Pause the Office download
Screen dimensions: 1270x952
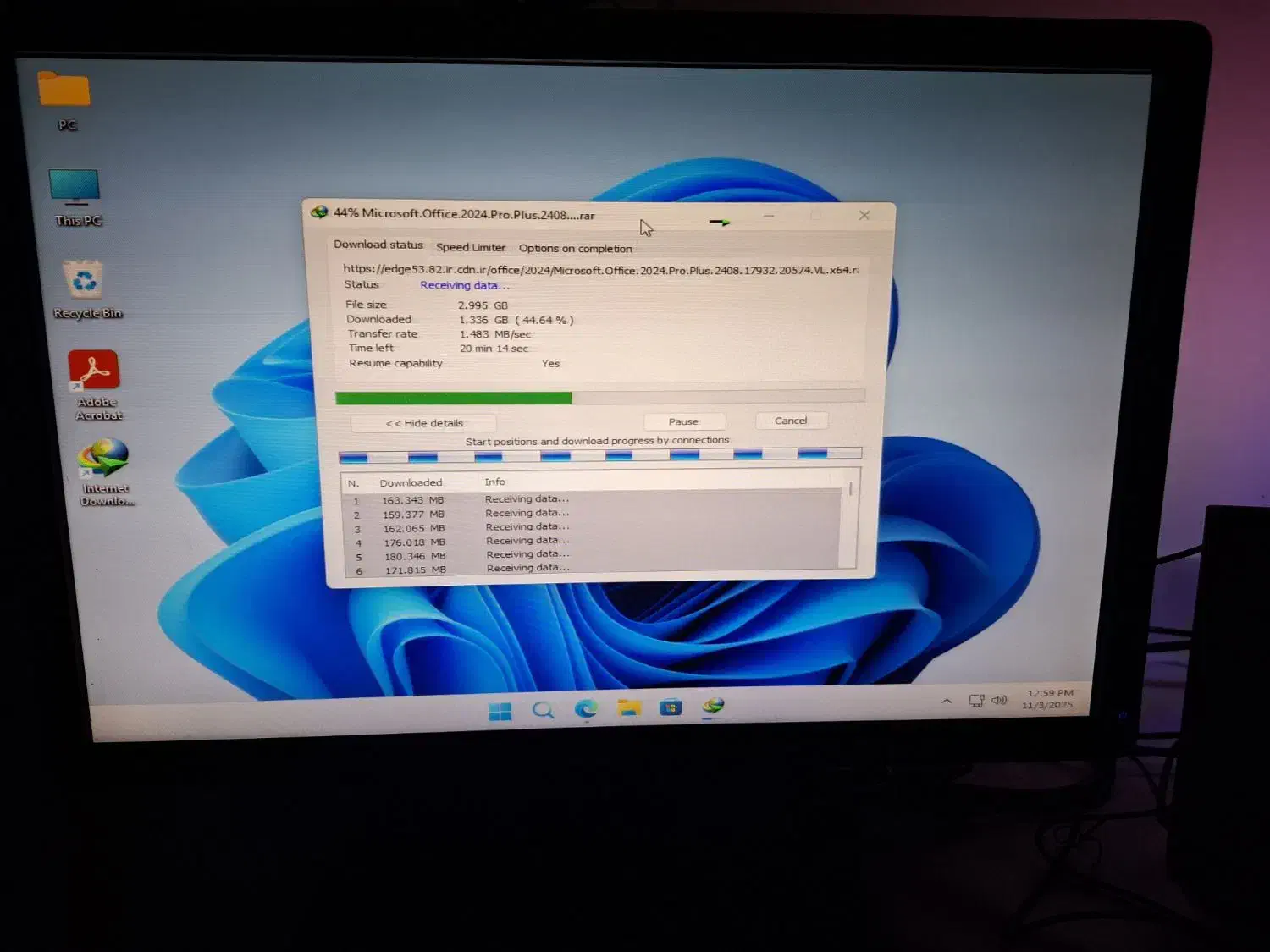point(683,421)
